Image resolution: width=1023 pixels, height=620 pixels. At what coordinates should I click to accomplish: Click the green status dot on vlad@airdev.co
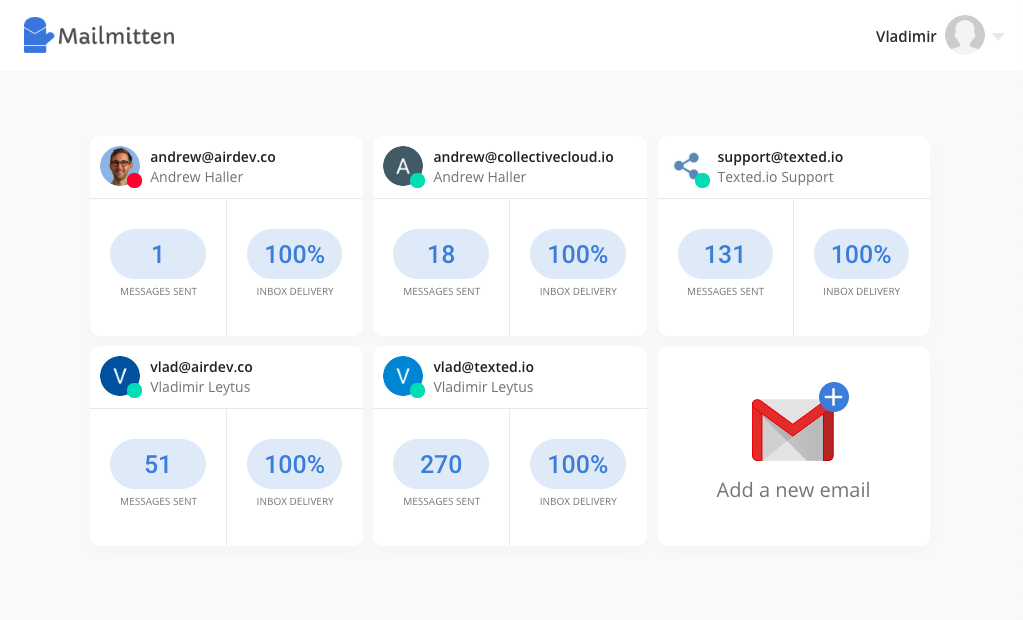click(x=134, y=391)
